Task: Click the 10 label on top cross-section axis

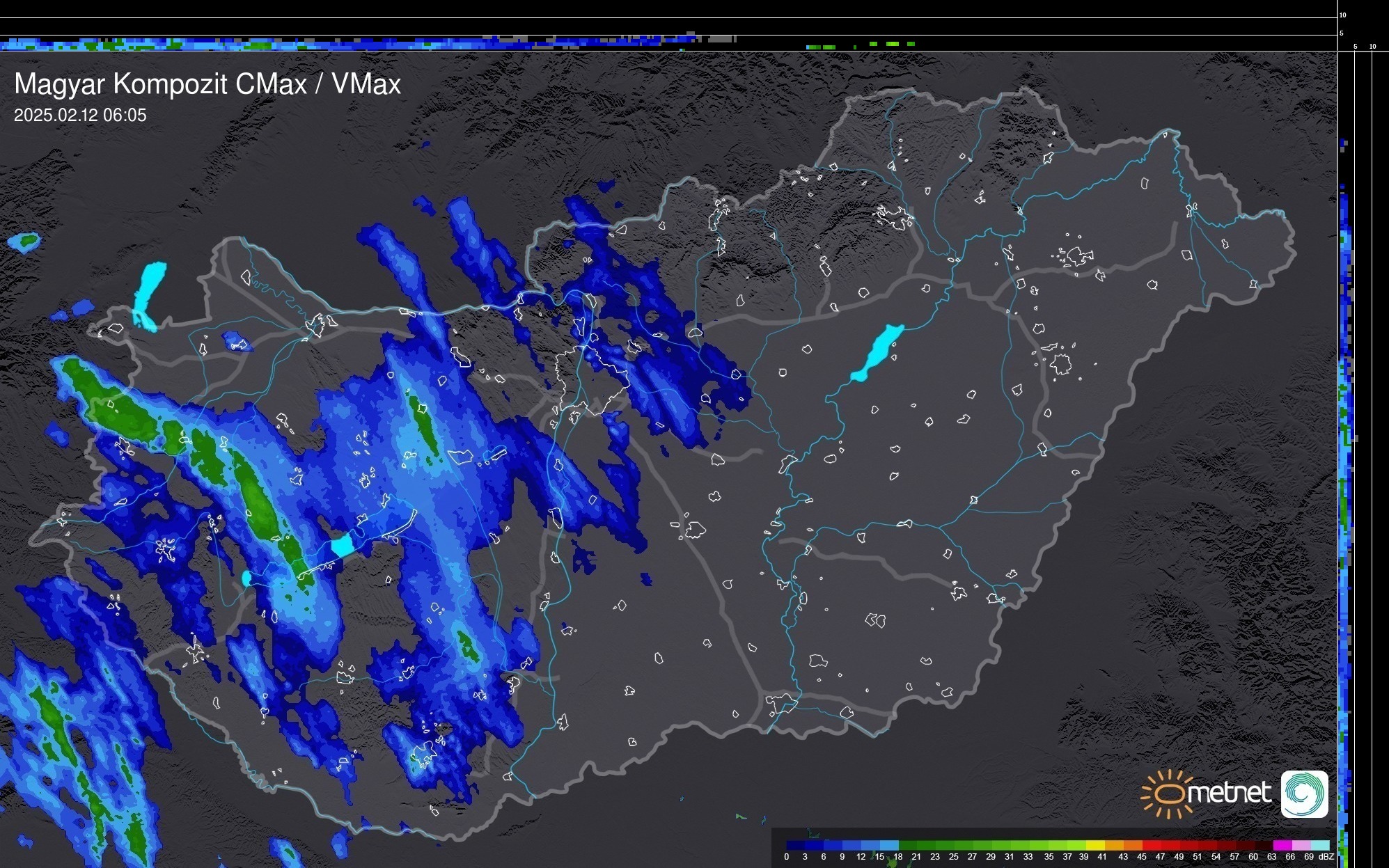Action: 1343,15
